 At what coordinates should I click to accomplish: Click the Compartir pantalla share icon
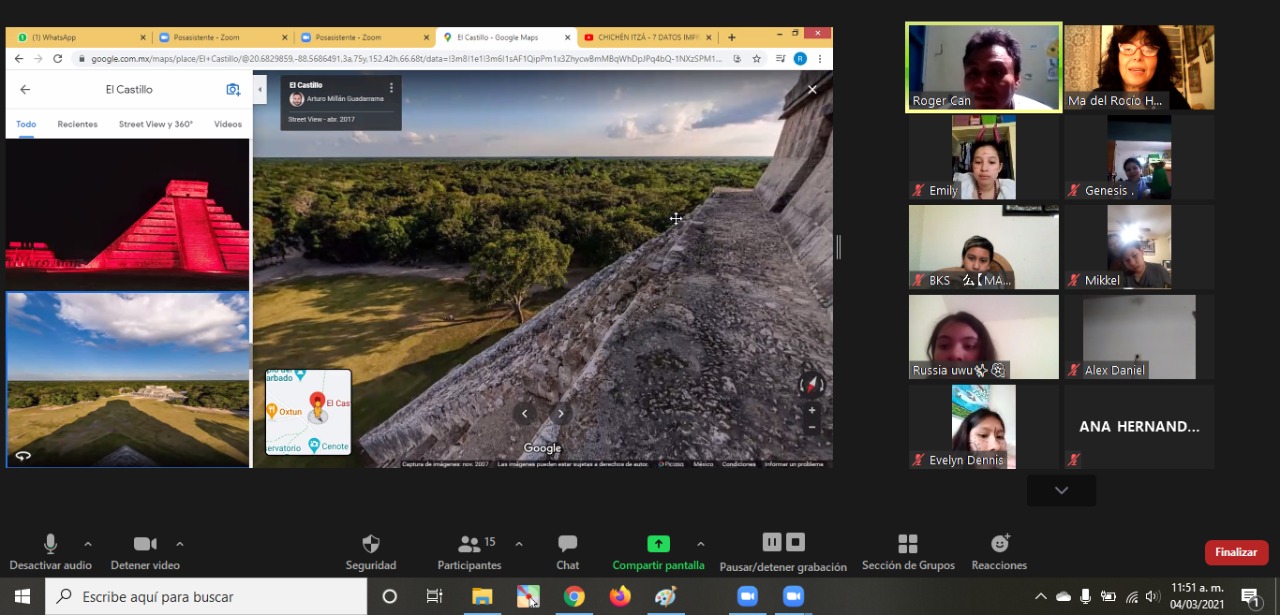coord(658,543)
